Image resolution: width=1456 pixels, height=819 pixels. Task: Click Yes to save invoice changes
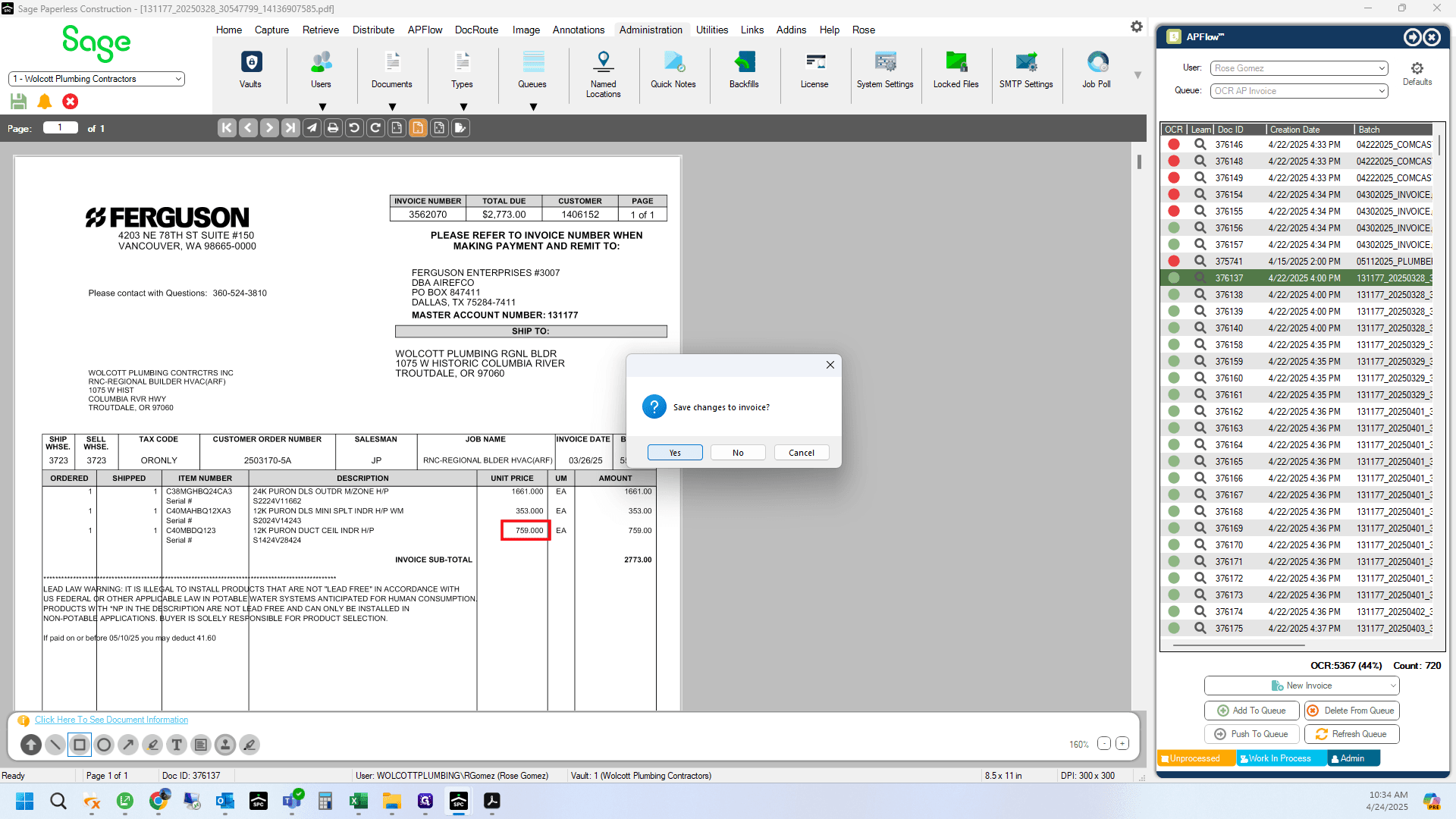[675, 453]
